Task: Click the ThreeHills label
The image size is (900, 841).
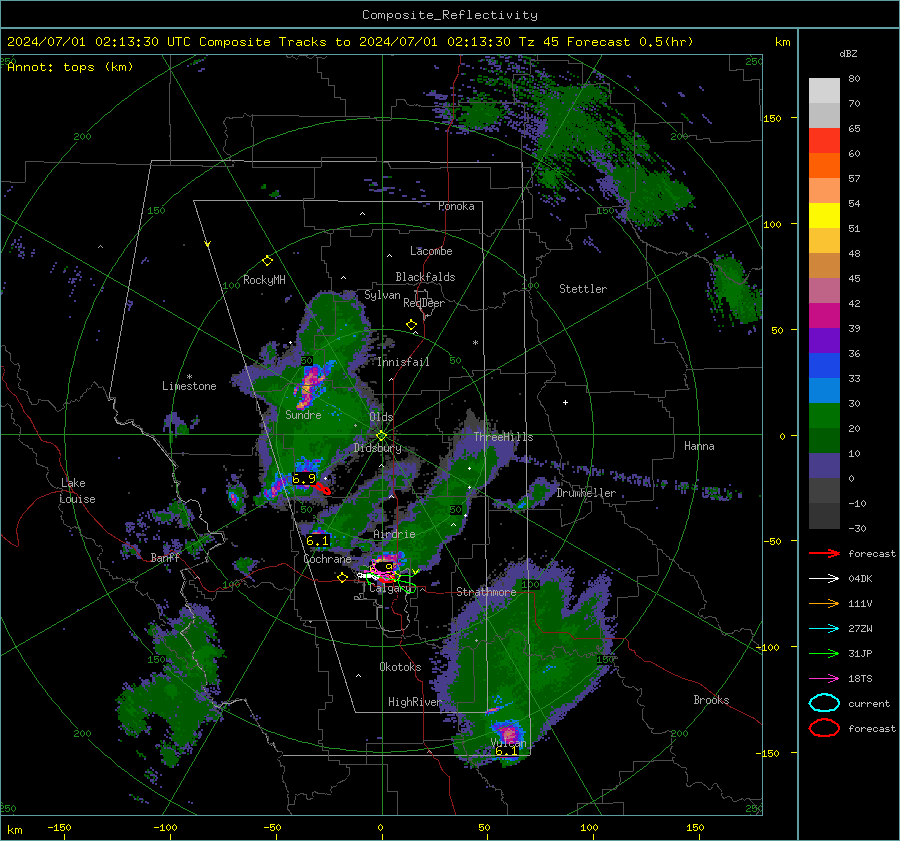Action: point(503,437)
